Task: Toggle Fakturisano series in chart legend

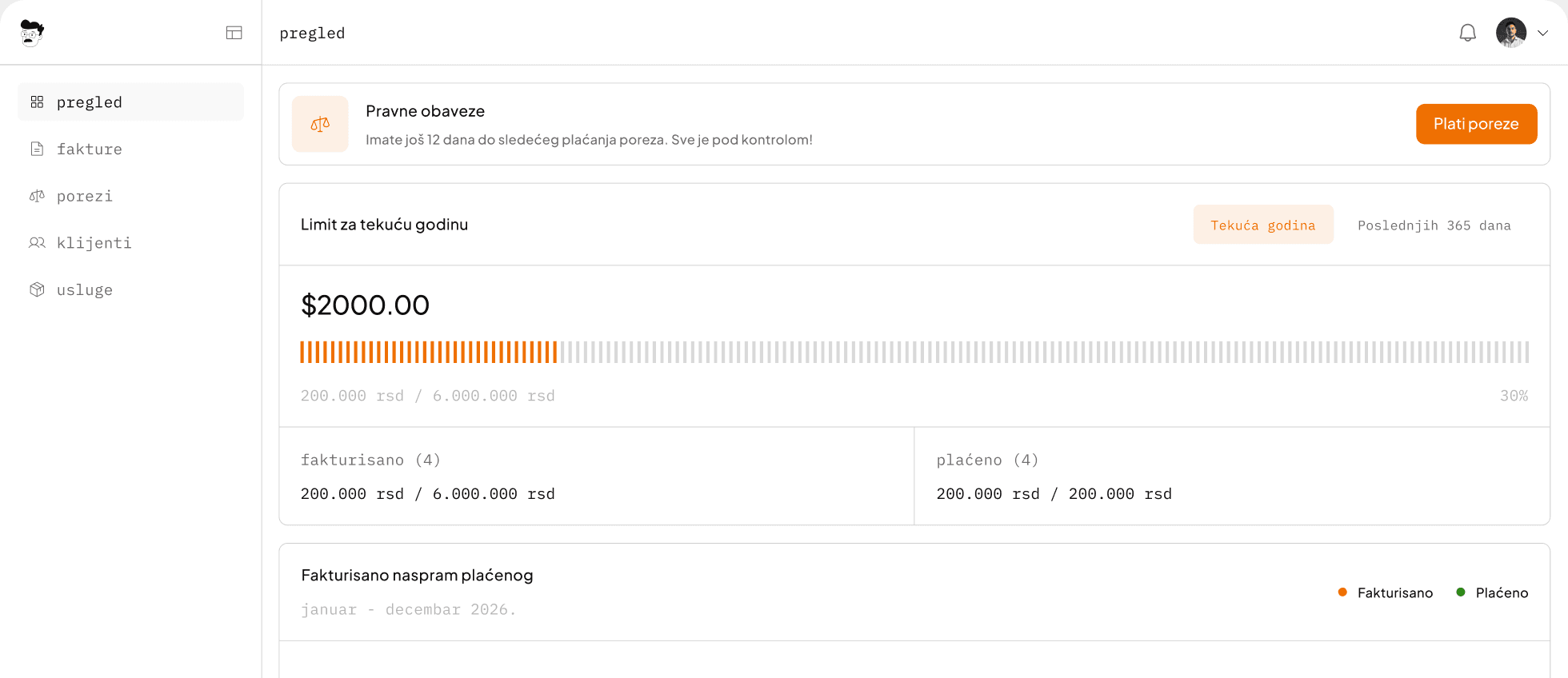Action: tap(1386, 592)
